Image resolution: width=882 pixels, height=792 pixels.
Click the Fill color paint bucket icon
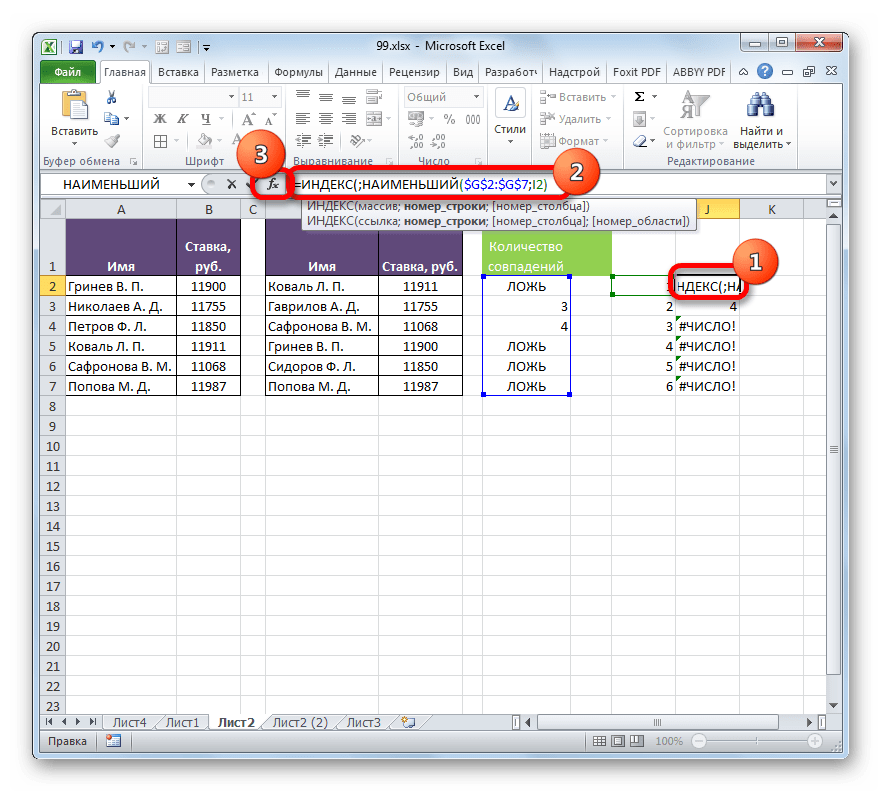click(205, 141)
